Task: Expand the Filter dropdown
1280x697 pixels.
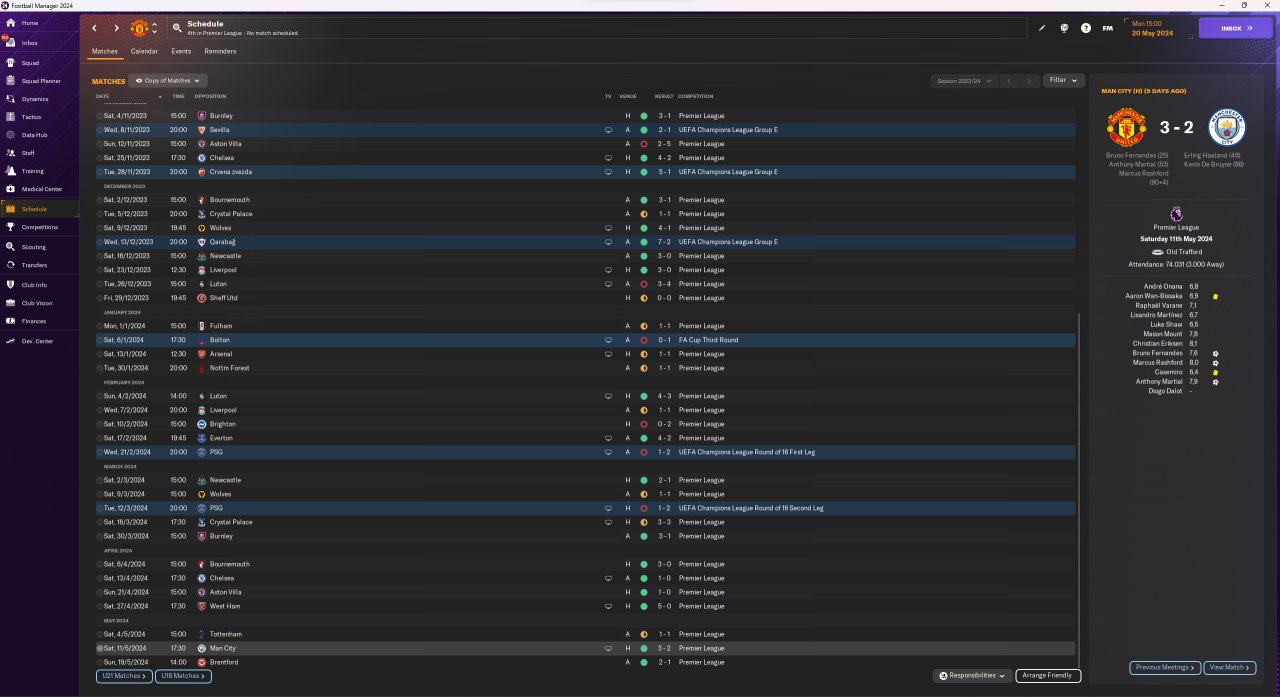Action: (1064, 80)
